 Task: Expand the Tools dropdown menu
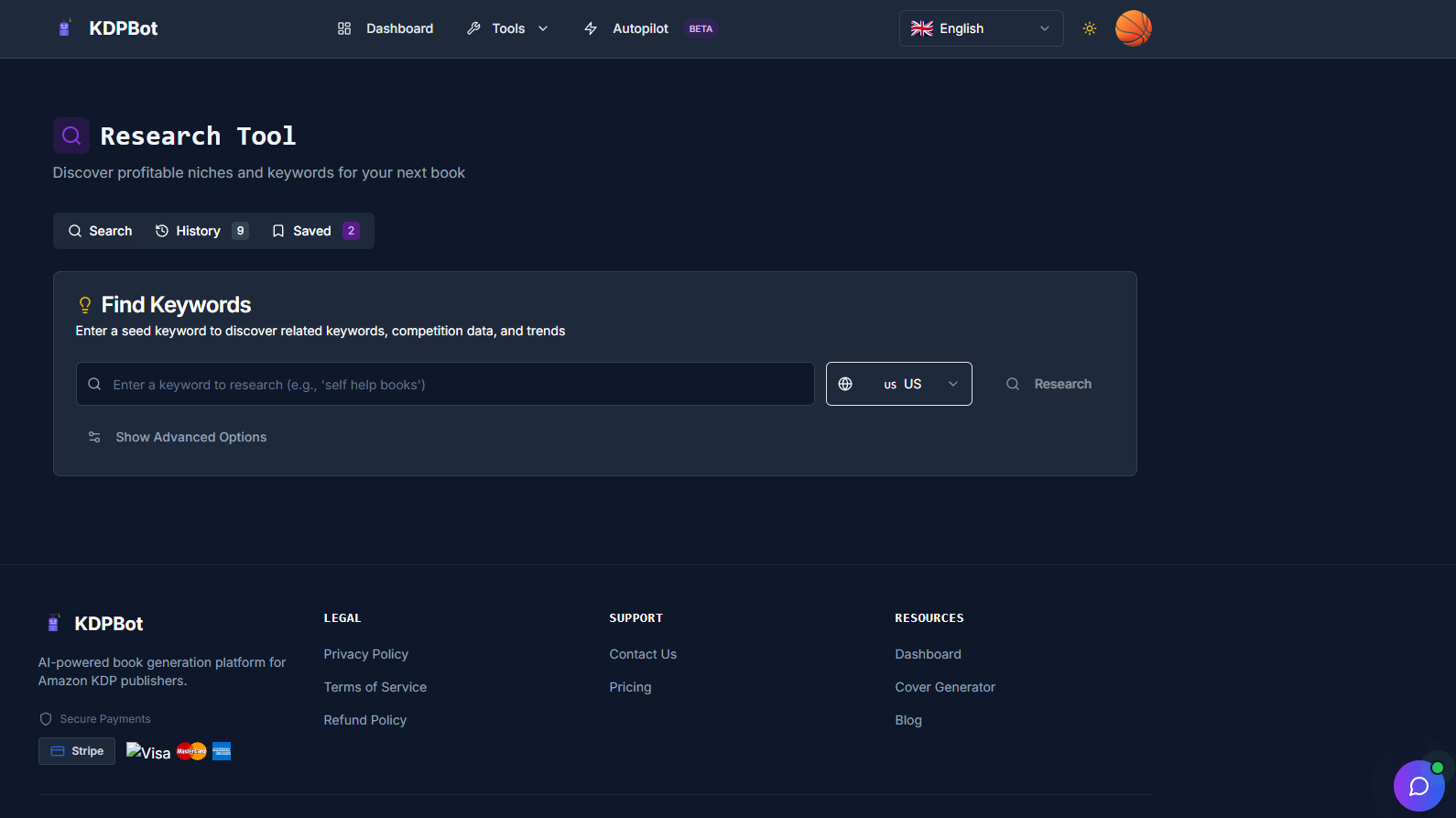(x=508, y=28)
